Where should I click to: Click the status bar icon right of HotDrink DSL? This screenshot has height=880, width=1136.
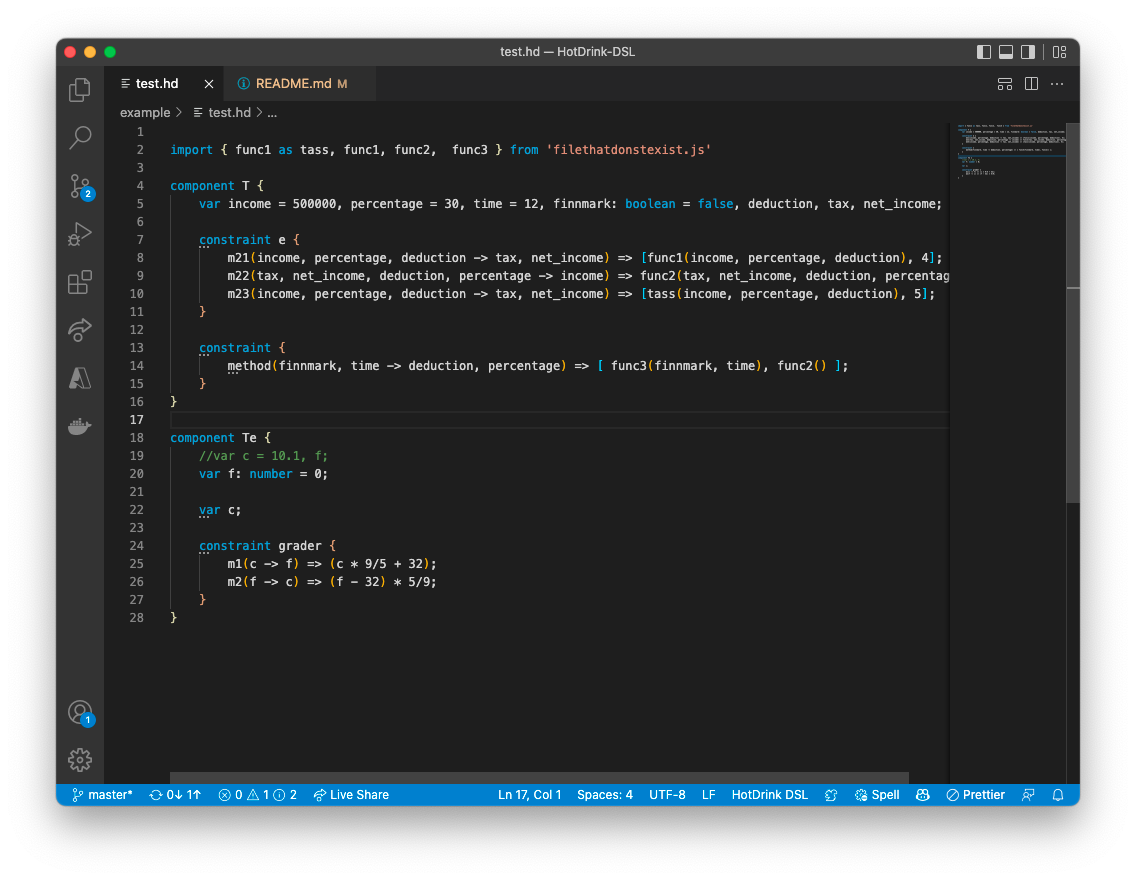click(x=831, y=795)
